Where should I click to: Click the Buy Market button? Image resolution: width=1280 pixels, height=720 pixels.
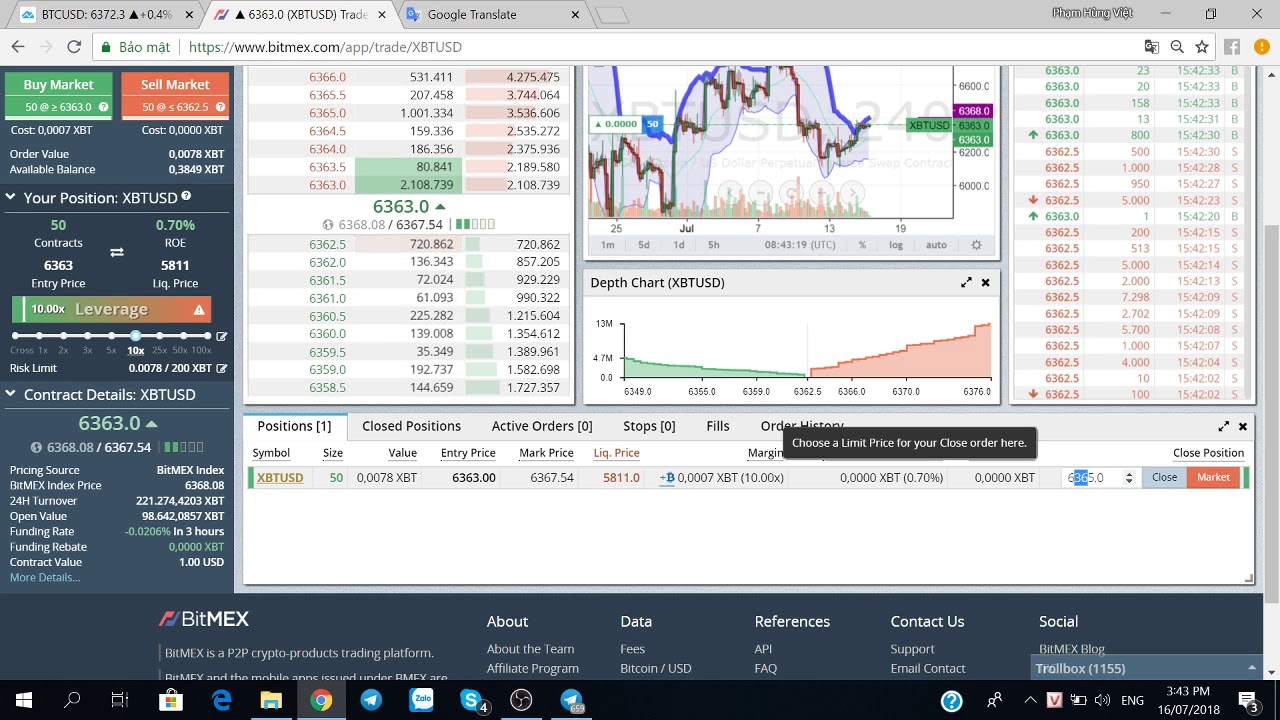click(58, 95)
